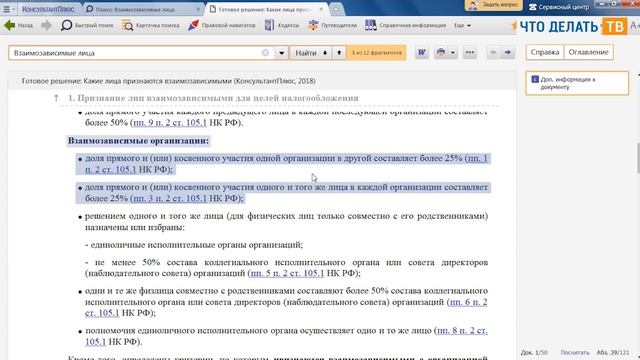This screenshot has height=360, width=640.
Task: Click the Посчитать status bar link
Action: pyautogui.click(x=575, y=353)
